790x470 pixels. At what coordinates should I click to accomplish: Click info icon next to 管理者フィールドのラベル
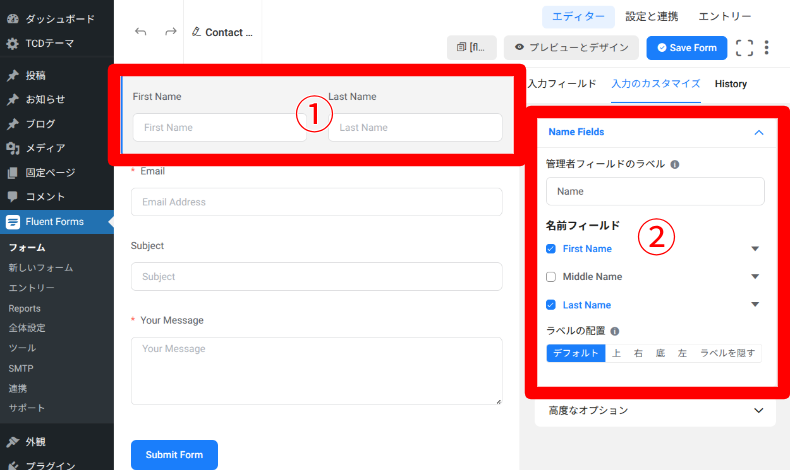[x=675, y=164]
